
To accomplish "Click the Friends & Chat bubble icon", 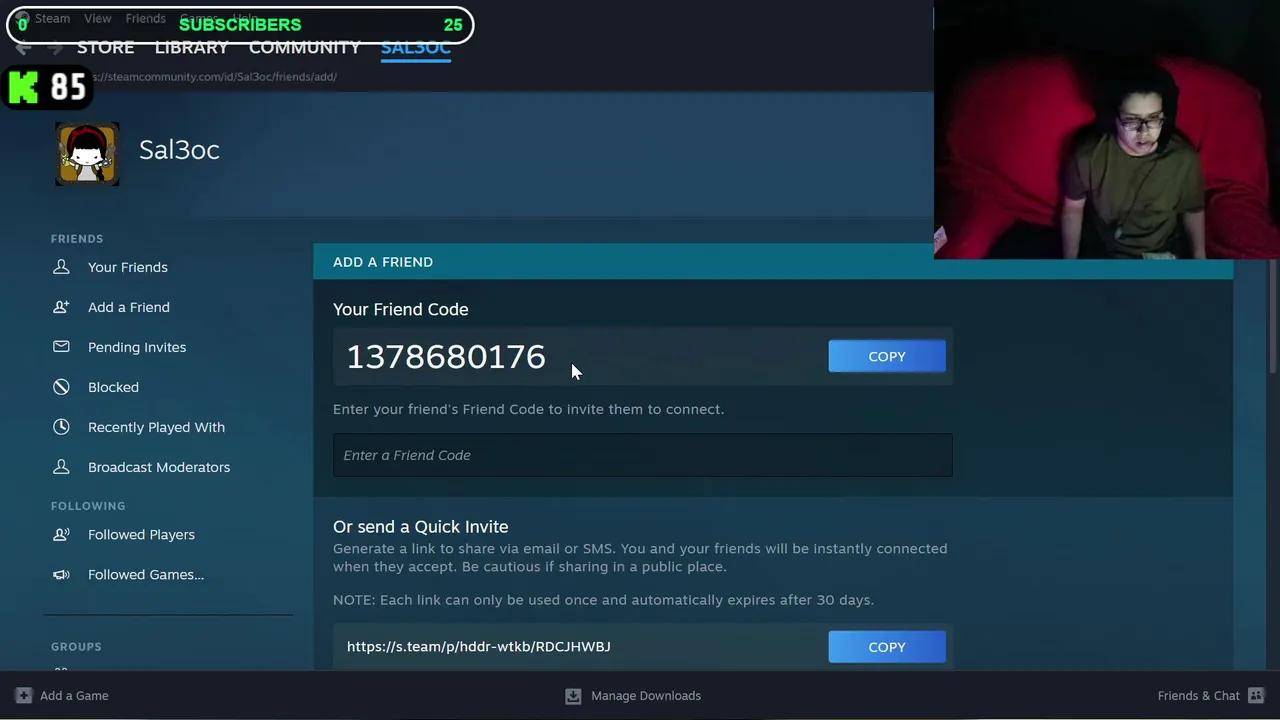I will (x=1255, y=695).
